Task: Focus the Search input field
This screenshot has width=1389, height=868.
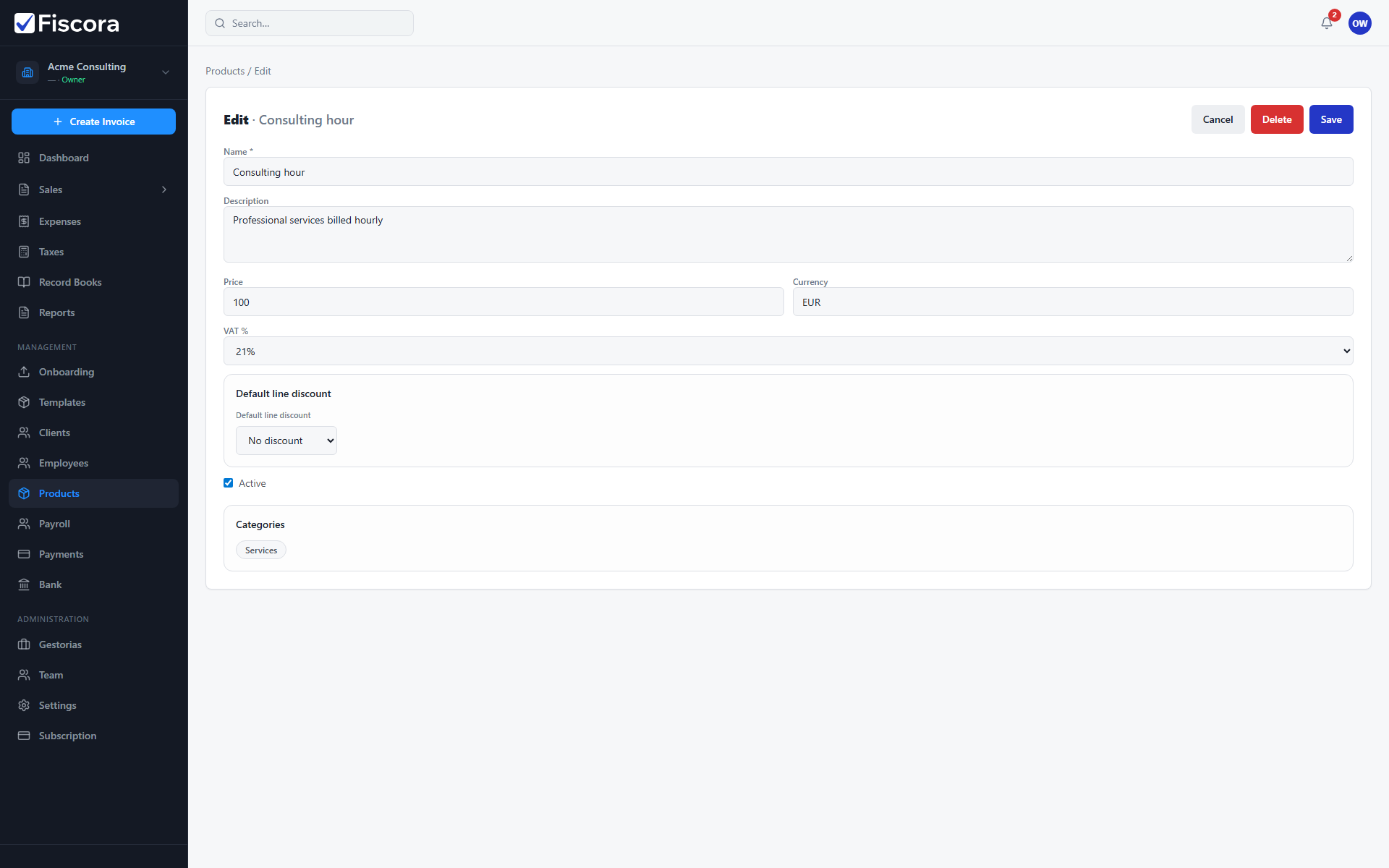Action: [310, 23]
